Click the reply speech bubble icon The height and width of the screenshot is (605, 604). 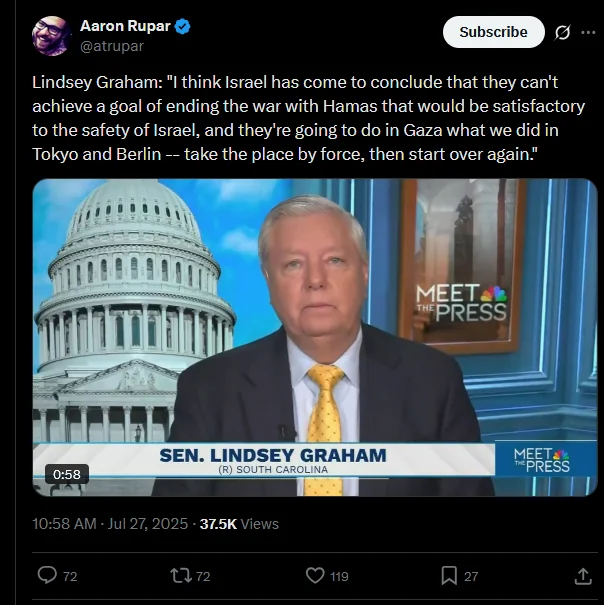tap(47, 575)
